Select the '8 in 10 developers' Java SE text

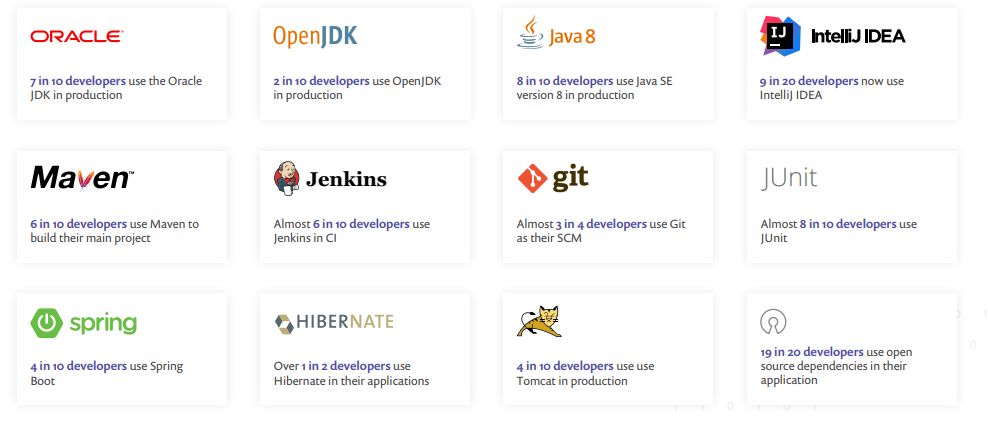click(565, 81)
